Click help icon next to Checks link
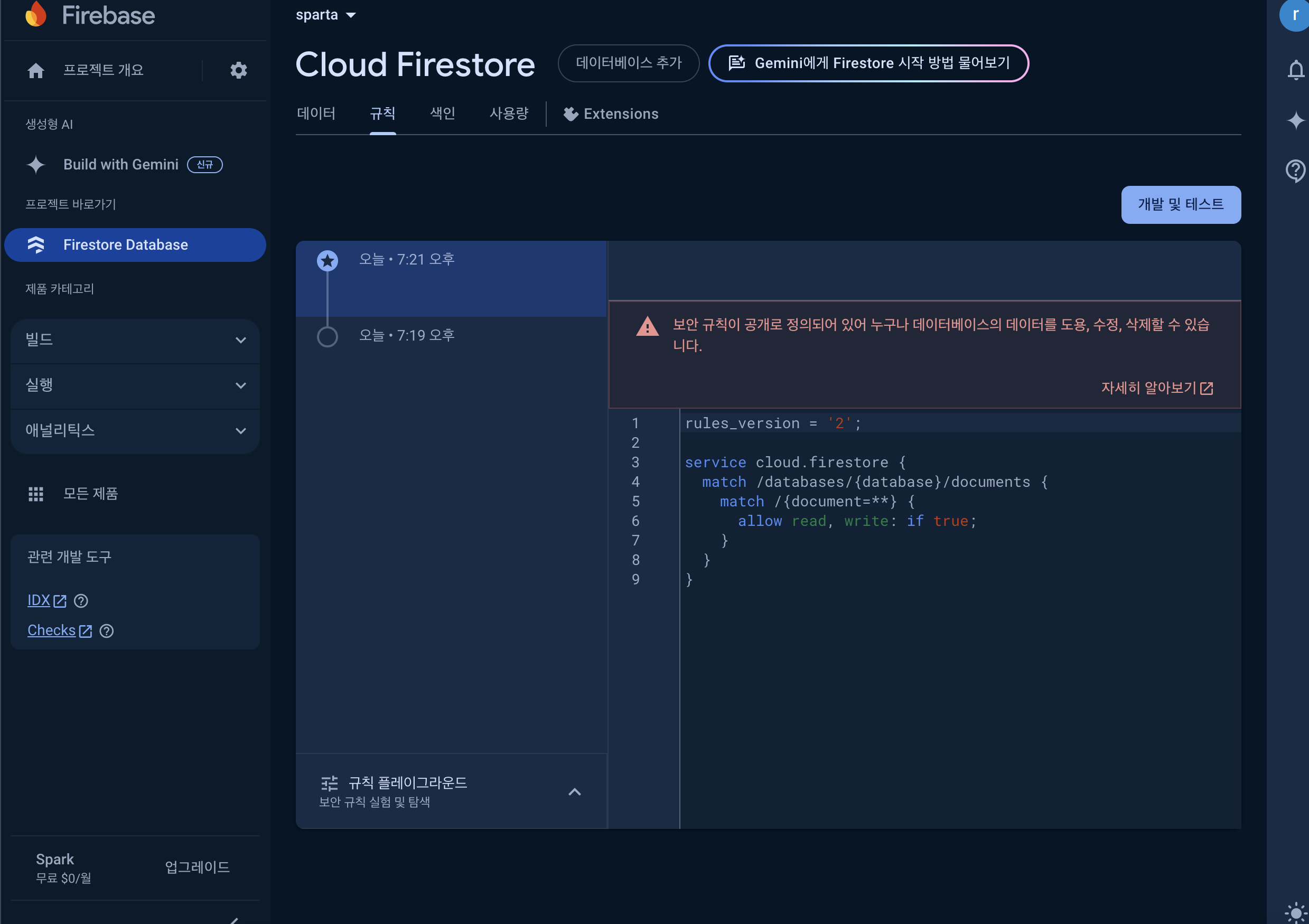The width and height of the screenshot is (1309, 924). 107,631
